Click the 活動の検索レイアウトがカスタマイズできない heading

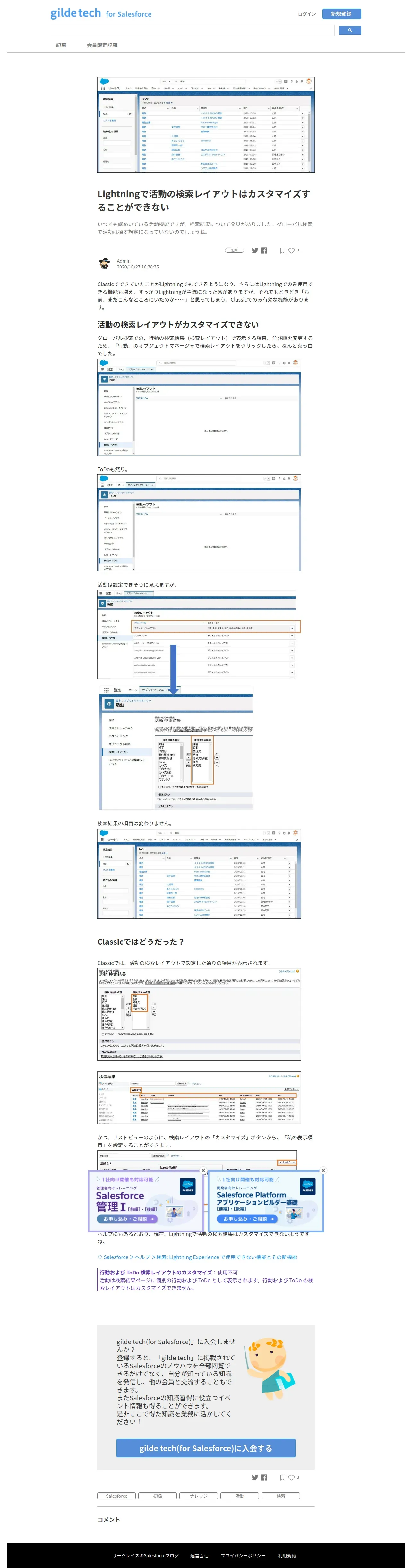tap(178, 324)
